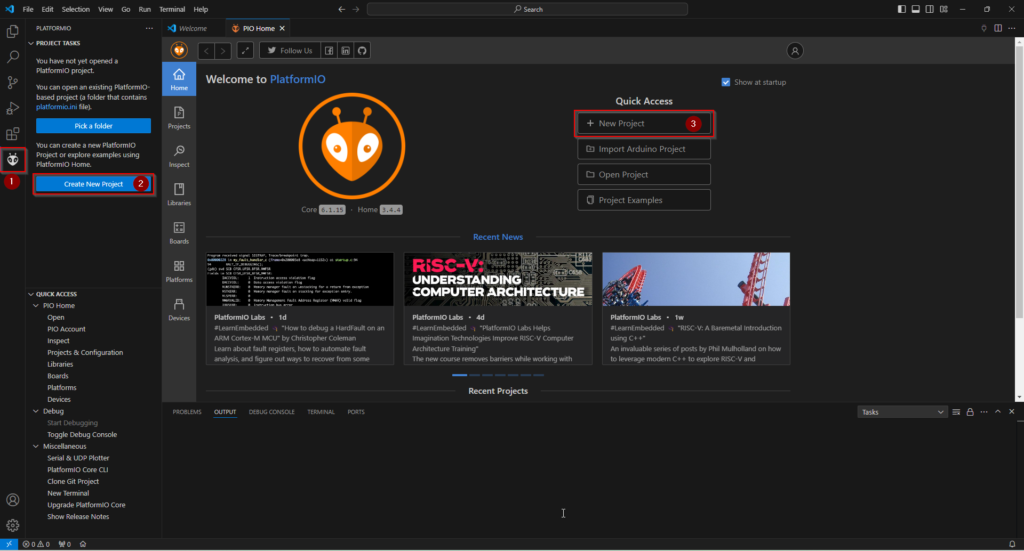Click the notifications bell in status bar
Image resolution: width=1024 pixels, height=551 pixels.
(x=1012, y=544)
